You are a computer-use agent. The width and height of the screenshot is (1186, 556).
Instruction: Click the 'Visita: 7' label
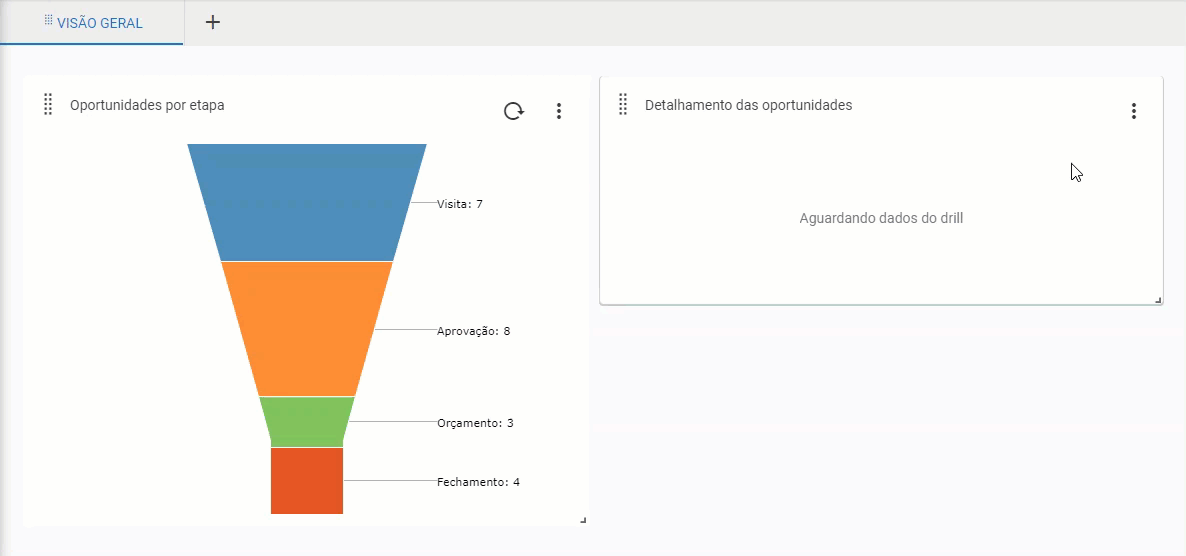tap(460, 203)
